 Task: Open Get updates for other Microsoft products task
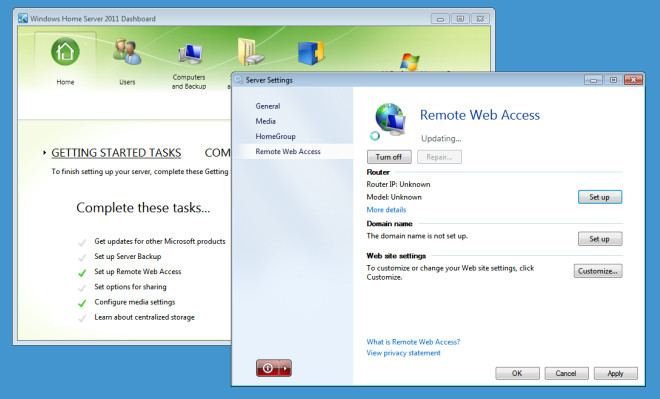(160, 241)
